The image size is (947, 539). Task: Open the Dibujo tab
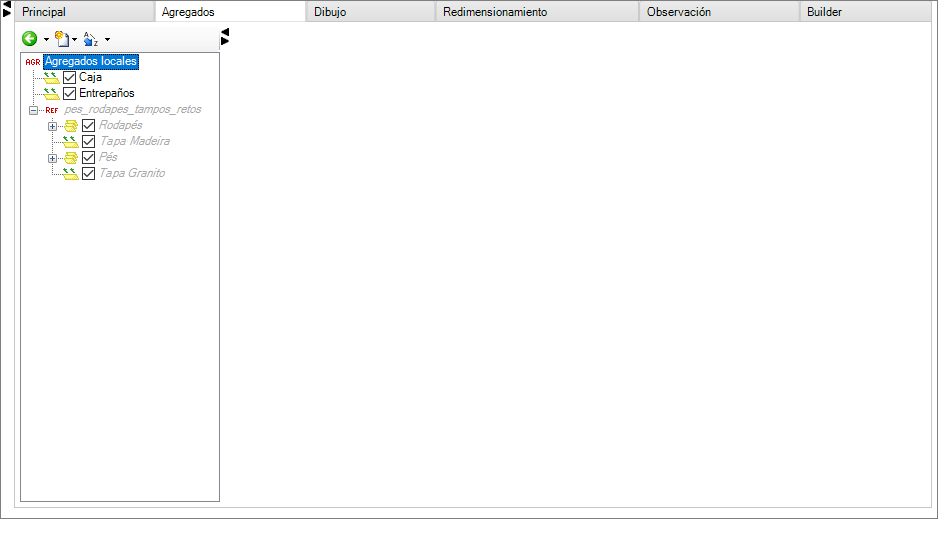371,11
